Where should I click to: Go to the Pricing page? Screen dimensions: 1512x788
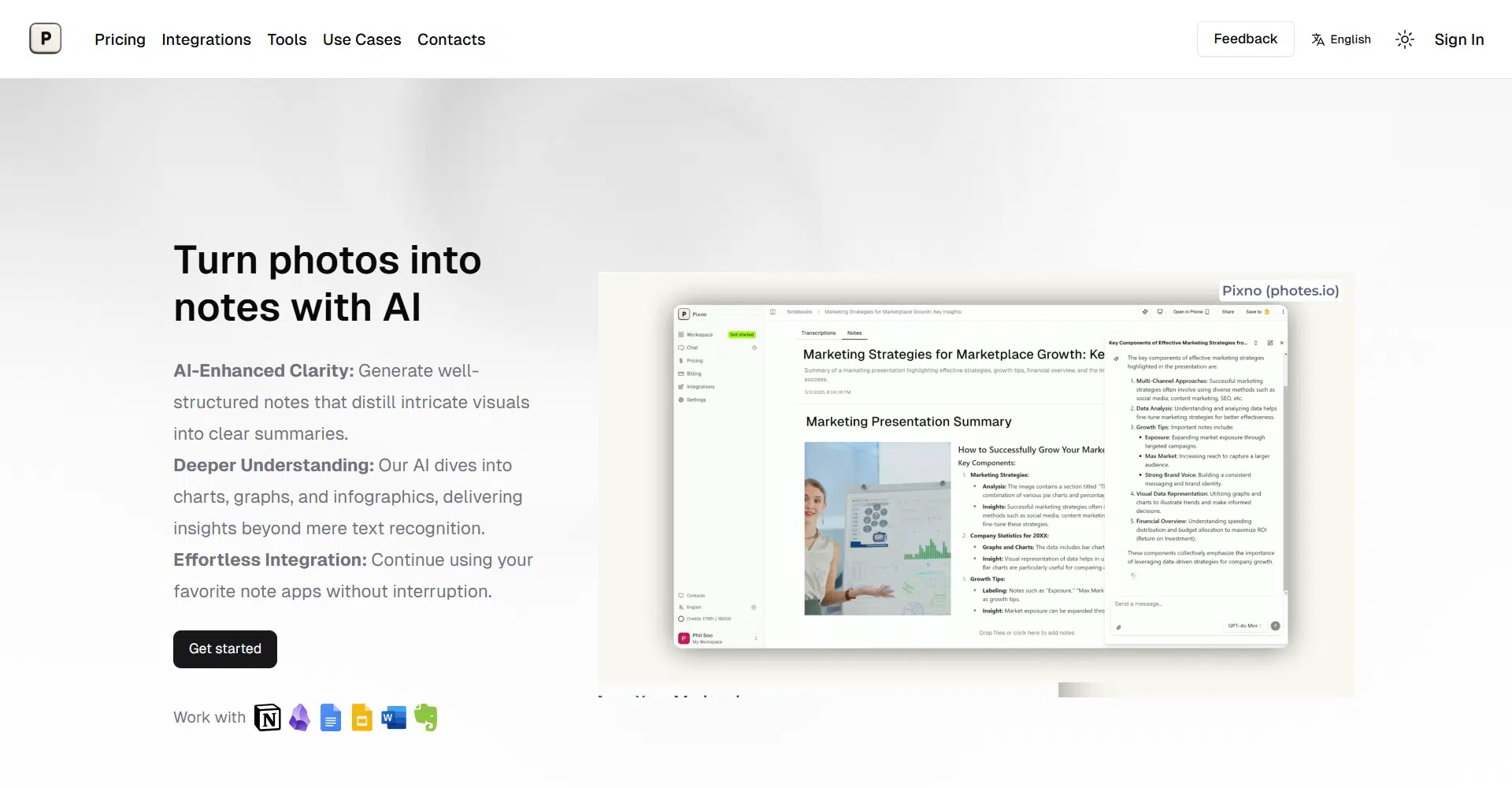coord(120,39)
